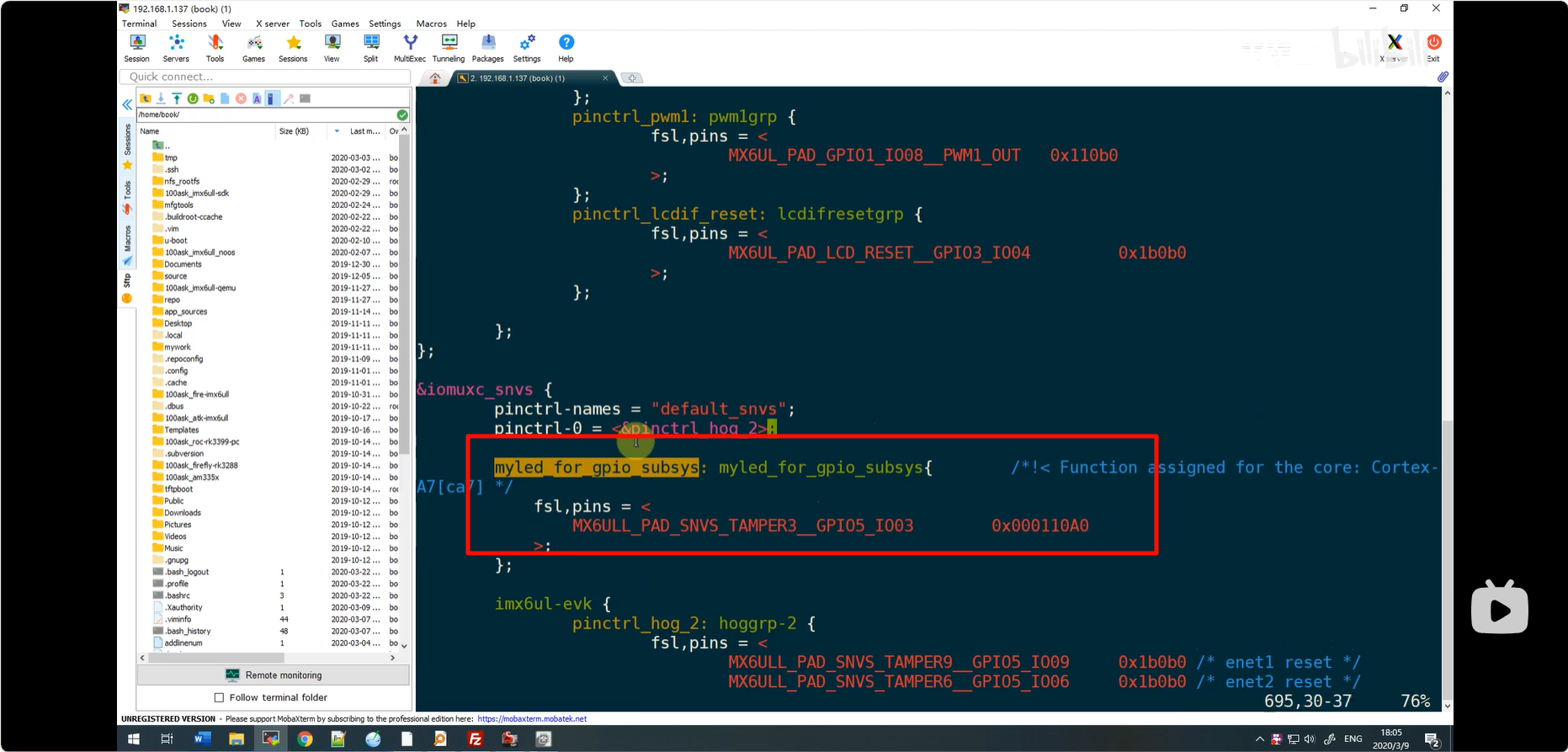Click the red Exit power icon
Viewport: 1568px width, 752px height.
1434,48
